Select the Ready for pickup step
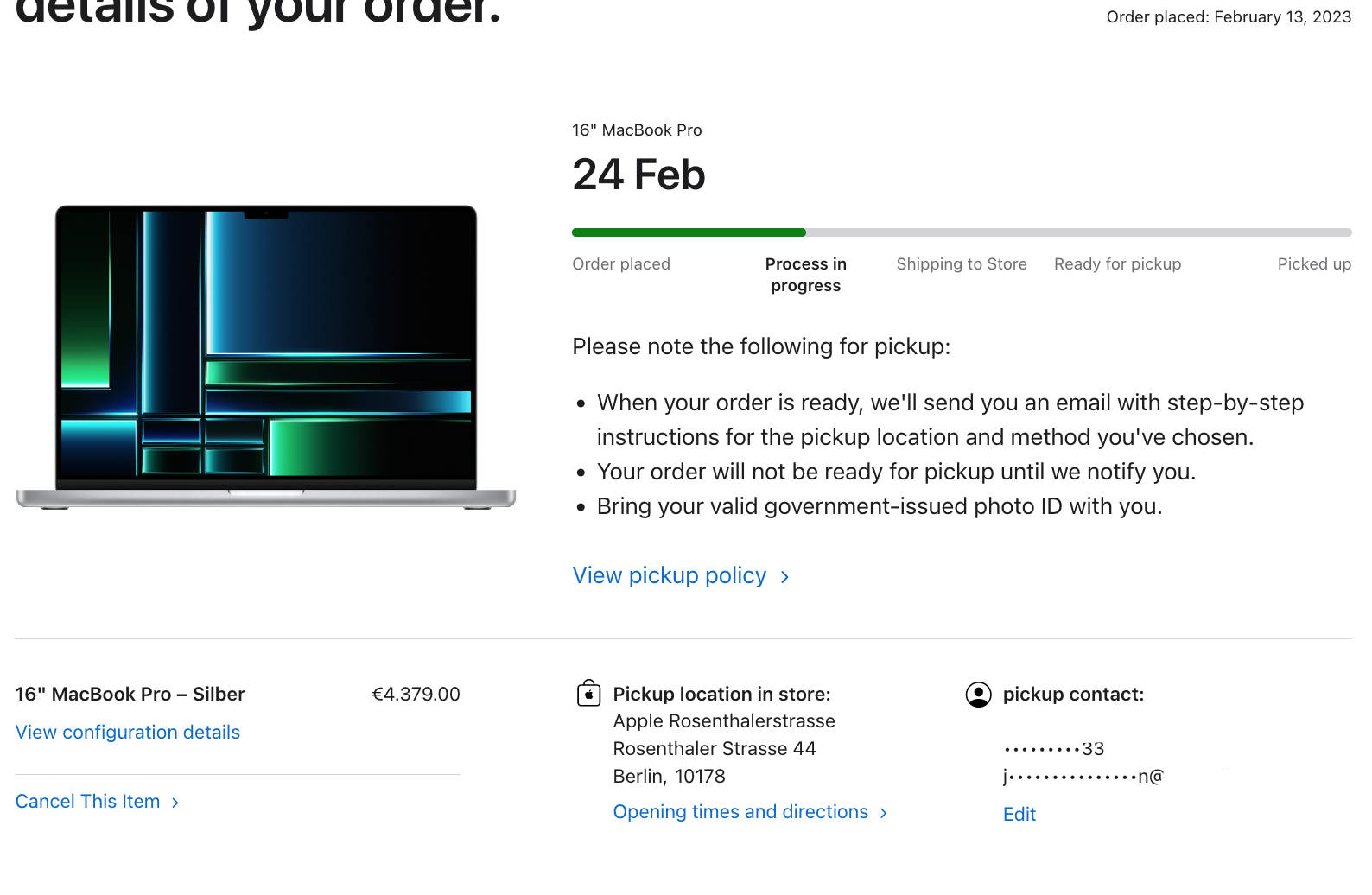Screen dimensions: 1372x895 click(x=1117, y=264)
